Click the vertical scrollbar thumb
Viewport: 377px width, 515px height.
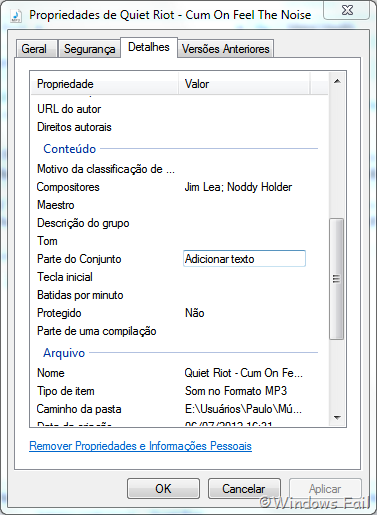coord(337,279)
